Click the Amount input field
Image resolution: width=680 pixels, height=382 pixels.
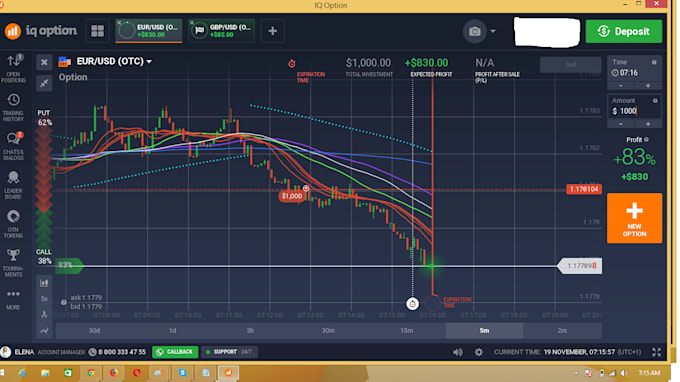634,111
